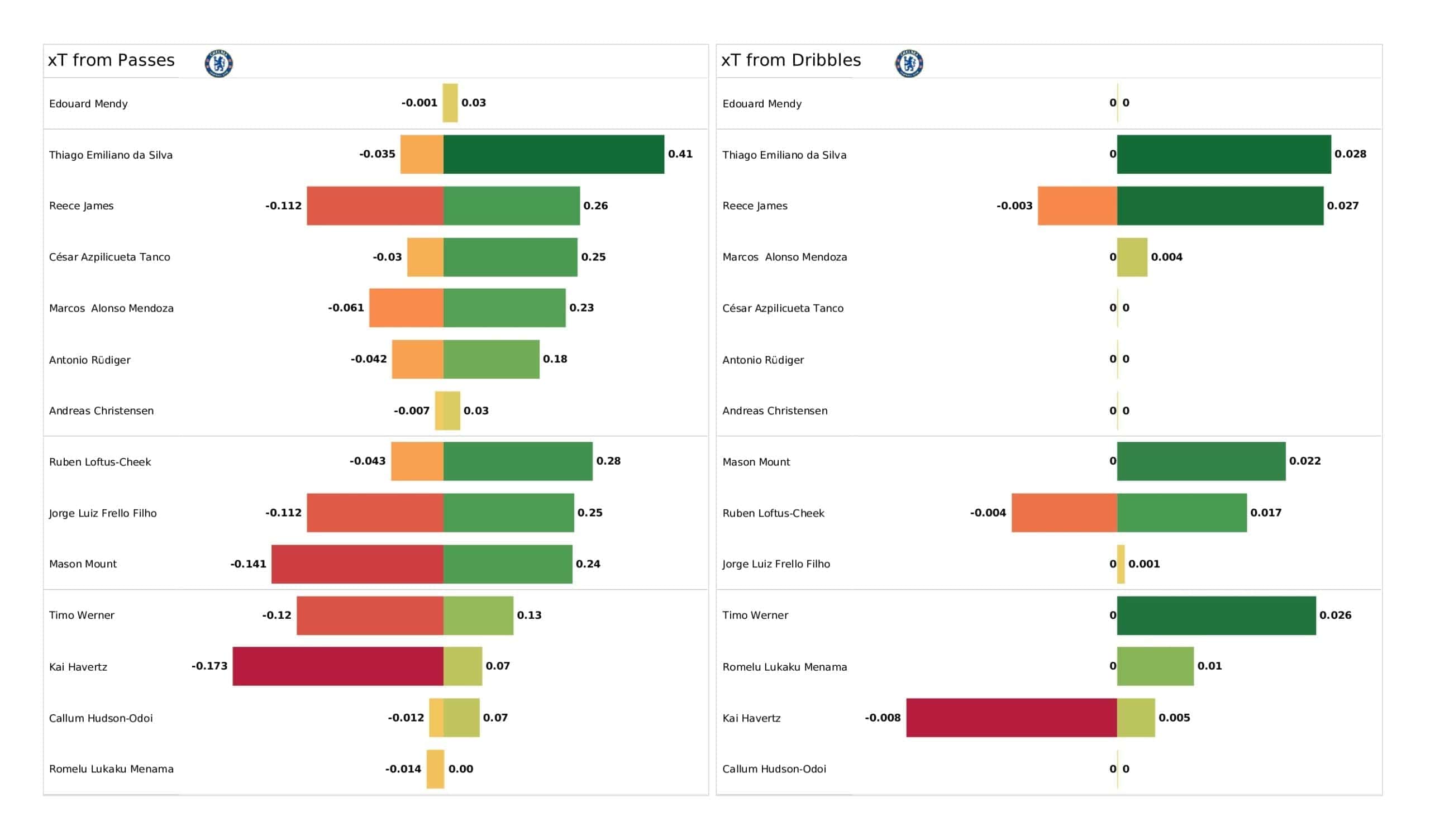Click Jorge Luiz Frello Filho's 0.25 passes bar
1430x840 pixels.
(x=509, y=513)
